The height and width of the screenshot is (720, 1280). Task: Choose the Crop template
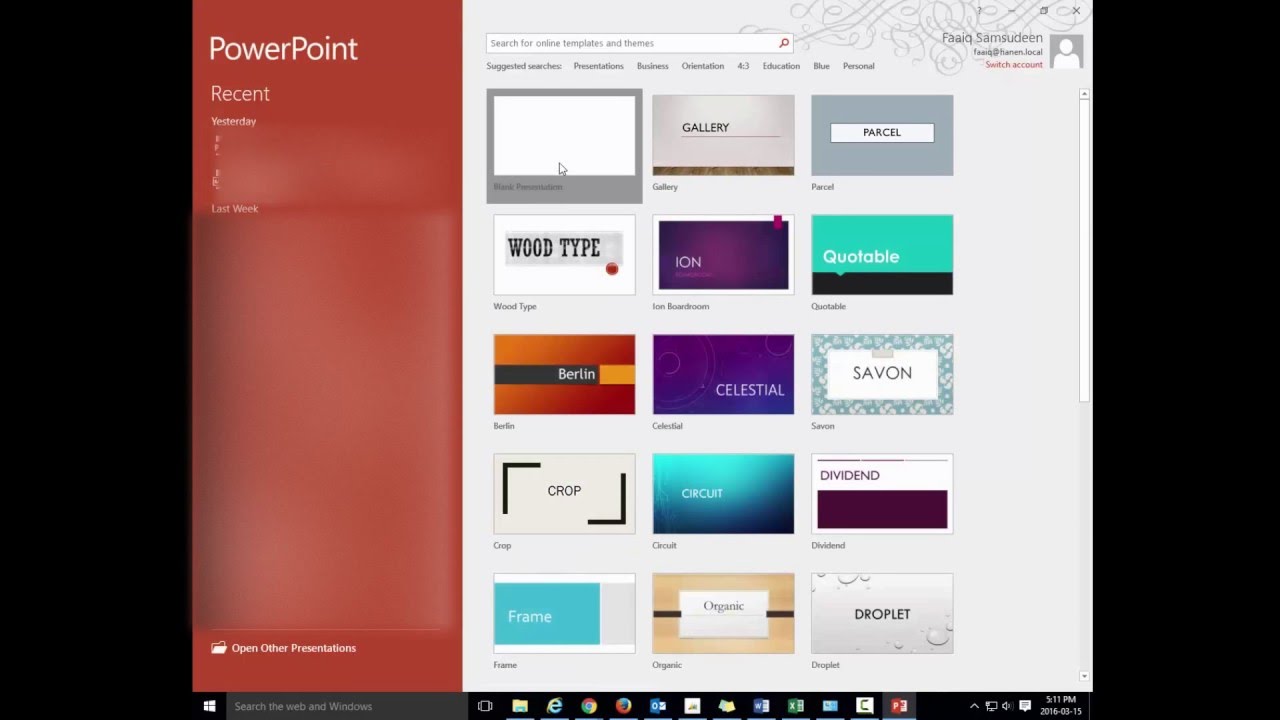click(564, 494)
